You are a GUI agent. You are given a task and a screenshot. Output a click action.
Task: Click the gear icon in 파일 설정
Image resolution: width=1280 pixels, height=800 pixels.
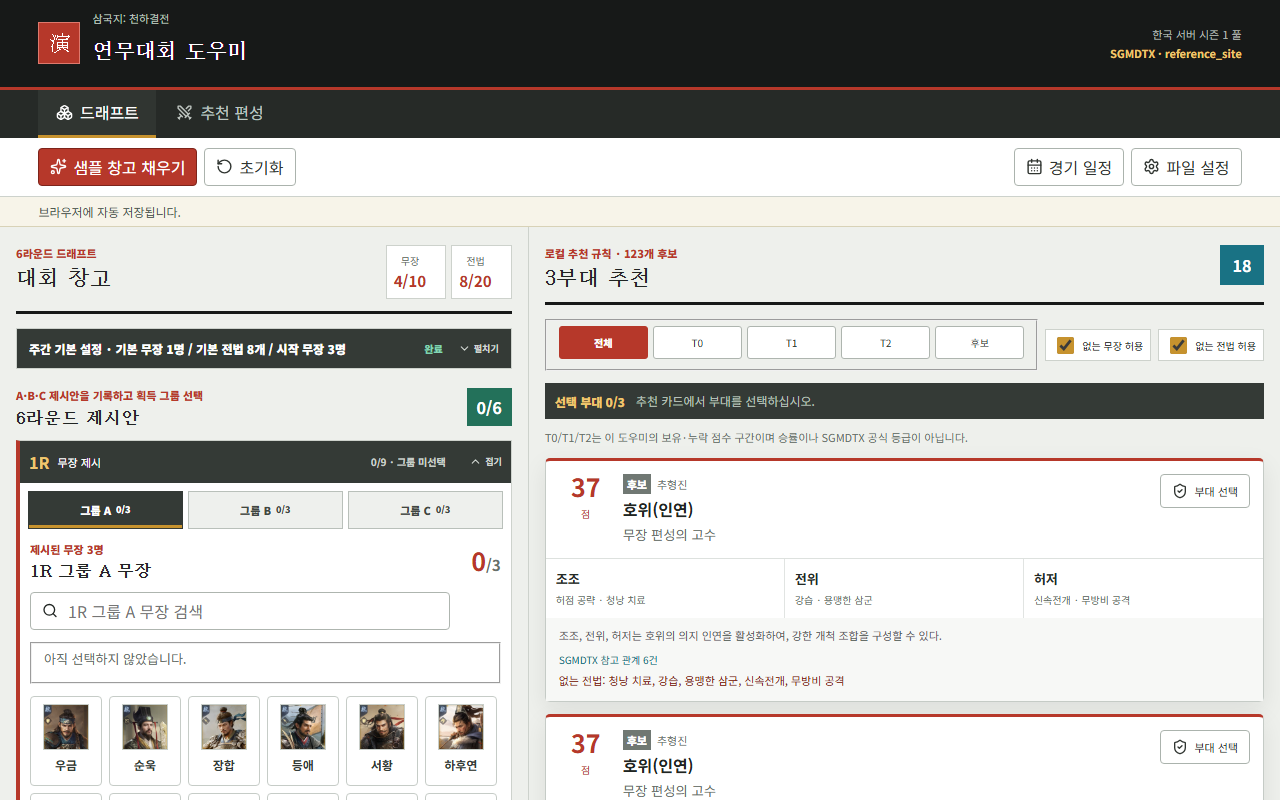[x=1151, y=167]
